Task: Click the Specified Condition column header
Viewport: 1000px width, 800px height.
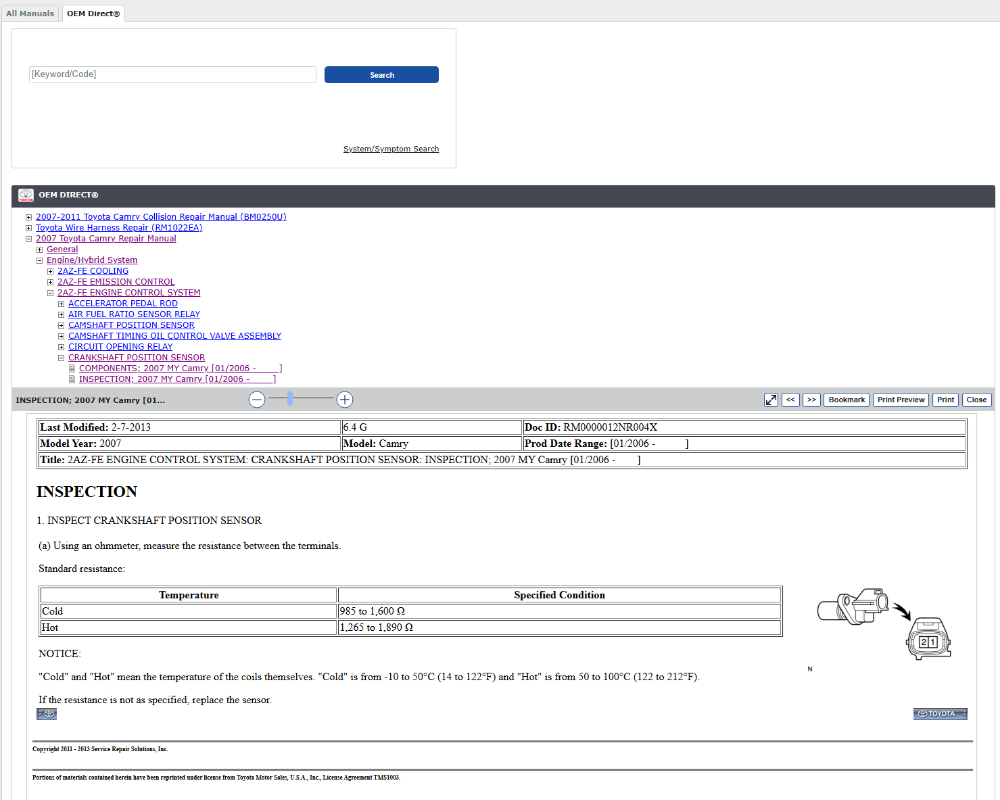Action: click(559, 595)
